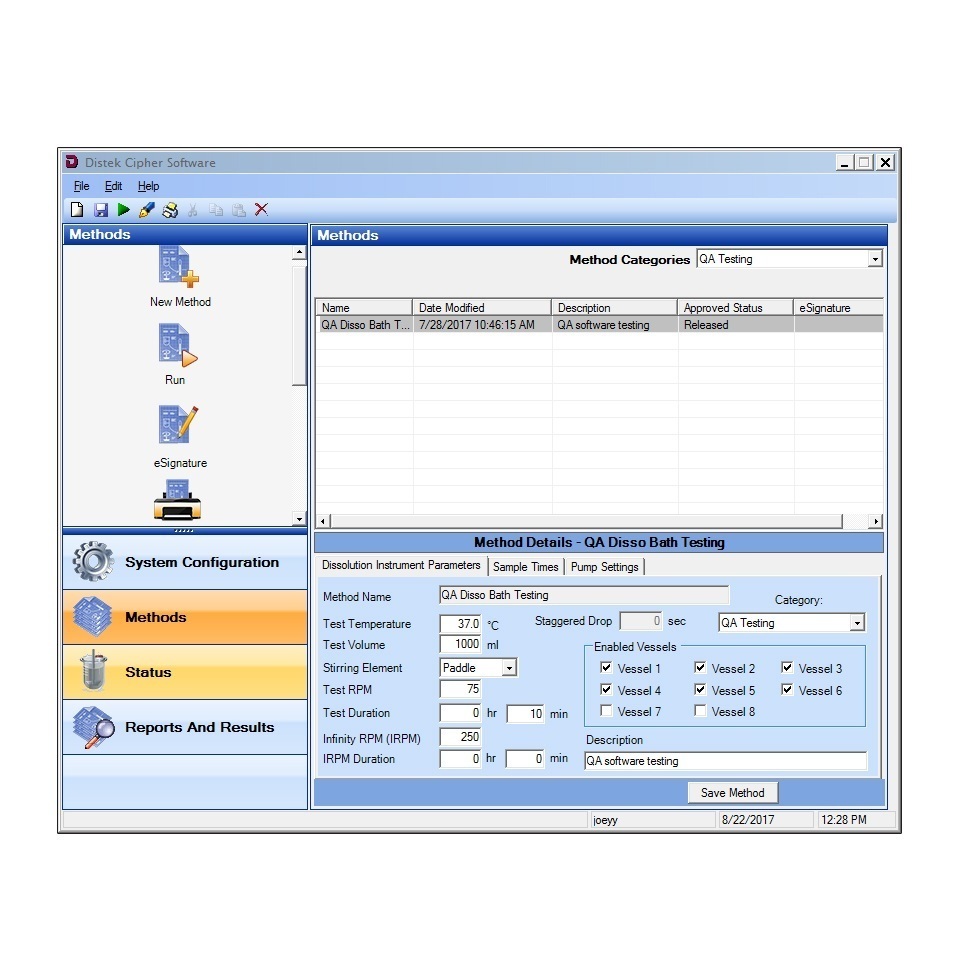Viewport: 960px width, 980px height.
Task: Click the printer icon in Methods panel
Action: point(178,501)
